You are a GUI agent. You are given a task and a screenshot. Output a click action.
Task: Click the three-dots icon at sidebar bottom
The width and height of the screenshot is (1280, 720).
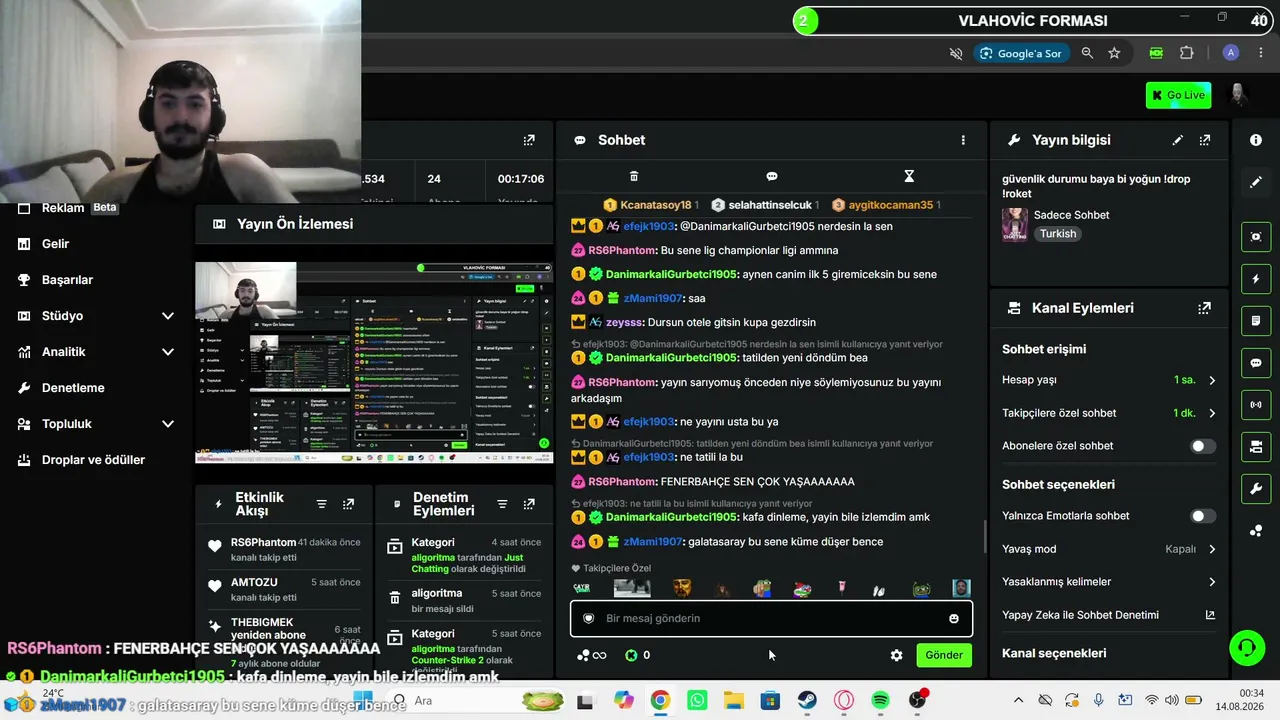[1256, 530]
